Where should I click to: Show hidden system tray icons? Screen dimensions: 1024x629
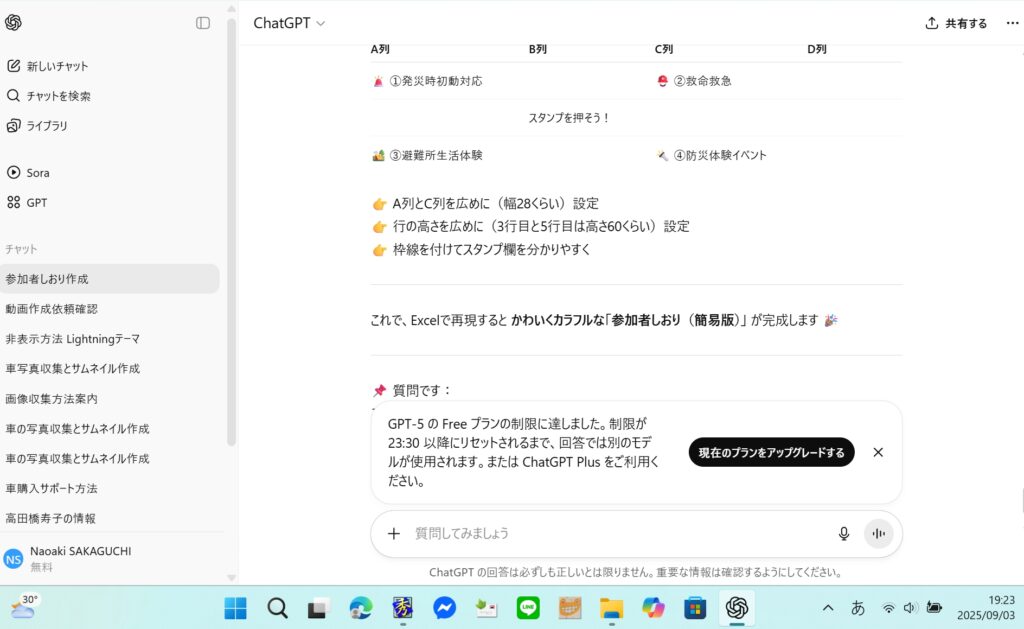pyautogui.click(x=828, y=608)
